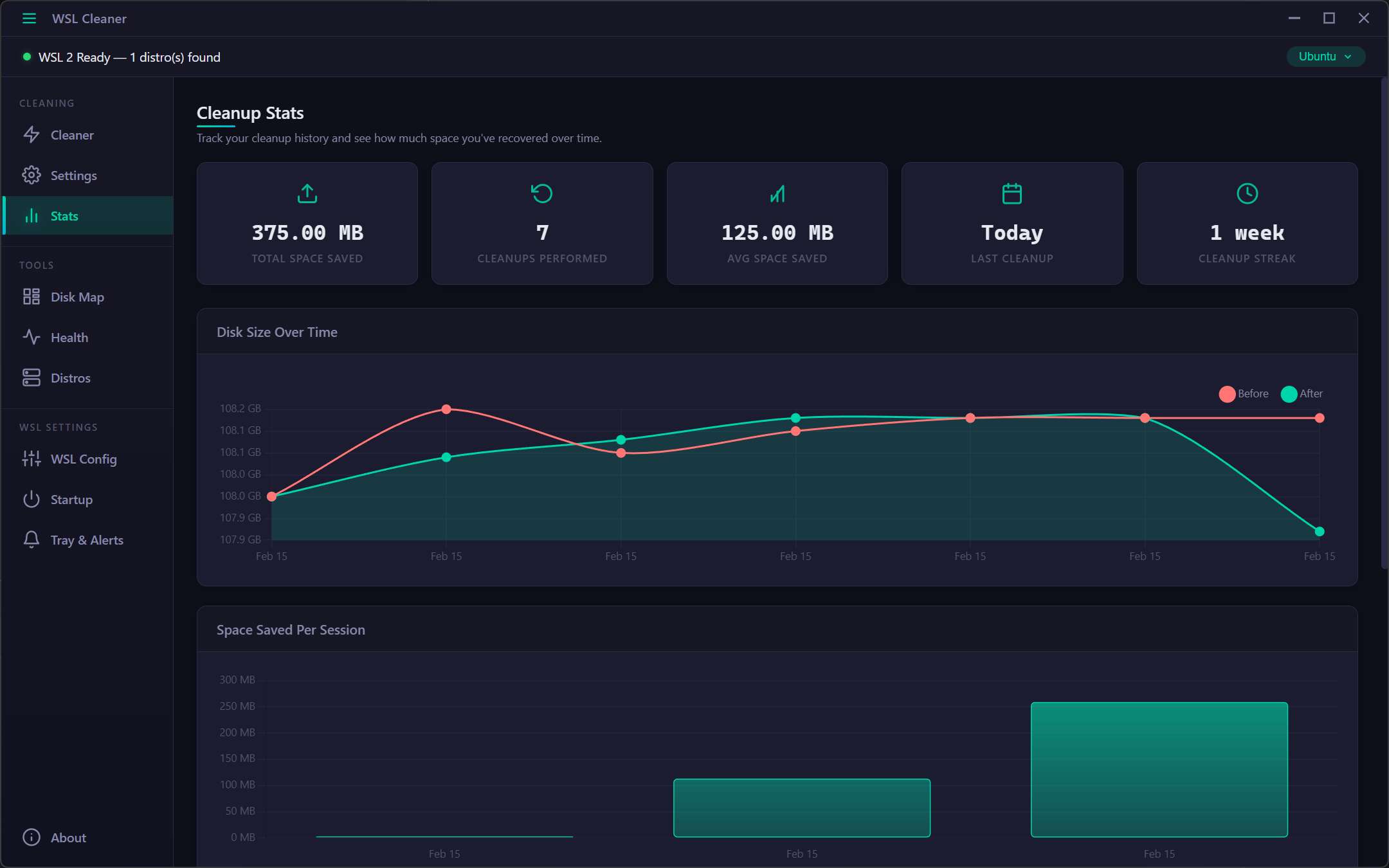The width and height of the screenshot is (1389, 868).
Task: Open the Cleaner page via lightning icon
Action: 32,135
